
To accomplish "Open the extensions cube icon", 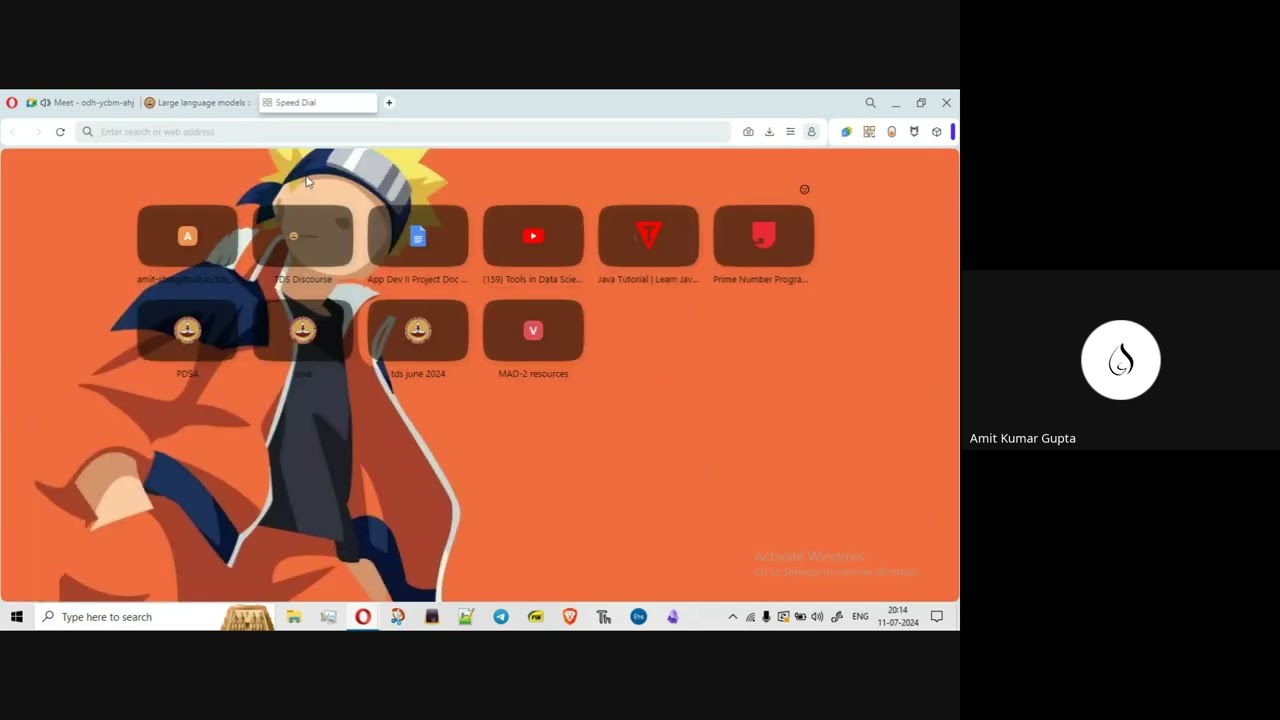I will 936,132.
